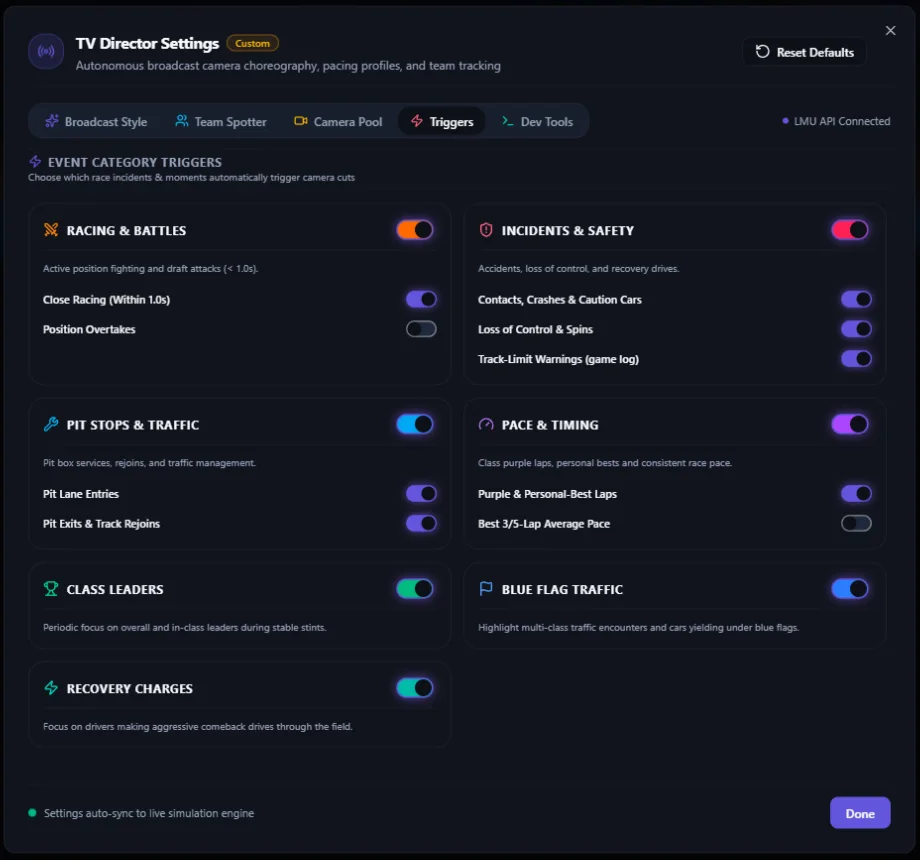Toggle Pit Lane Entries switch

point(421,493)
